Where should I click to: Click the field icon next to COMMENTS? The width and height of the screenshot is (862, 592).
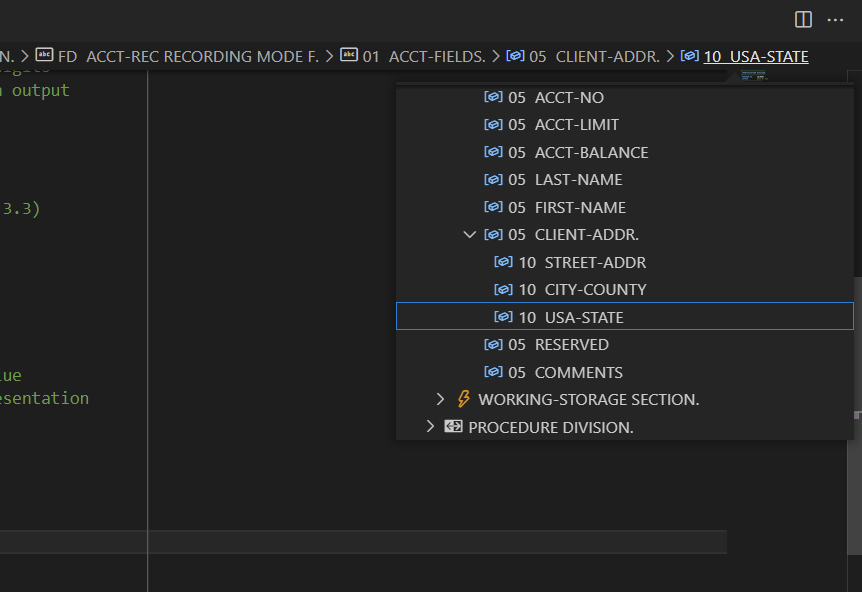(493, 372)
